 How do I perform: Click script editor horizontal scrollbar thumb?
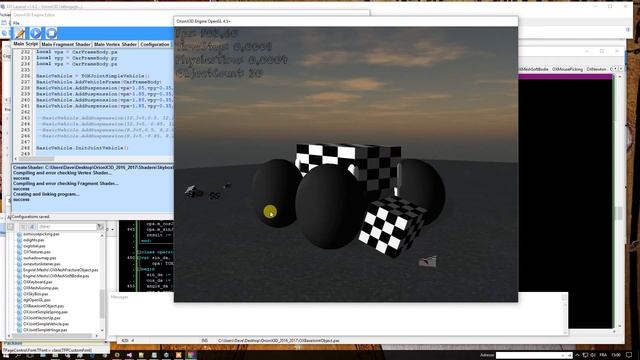click(36, 159)
